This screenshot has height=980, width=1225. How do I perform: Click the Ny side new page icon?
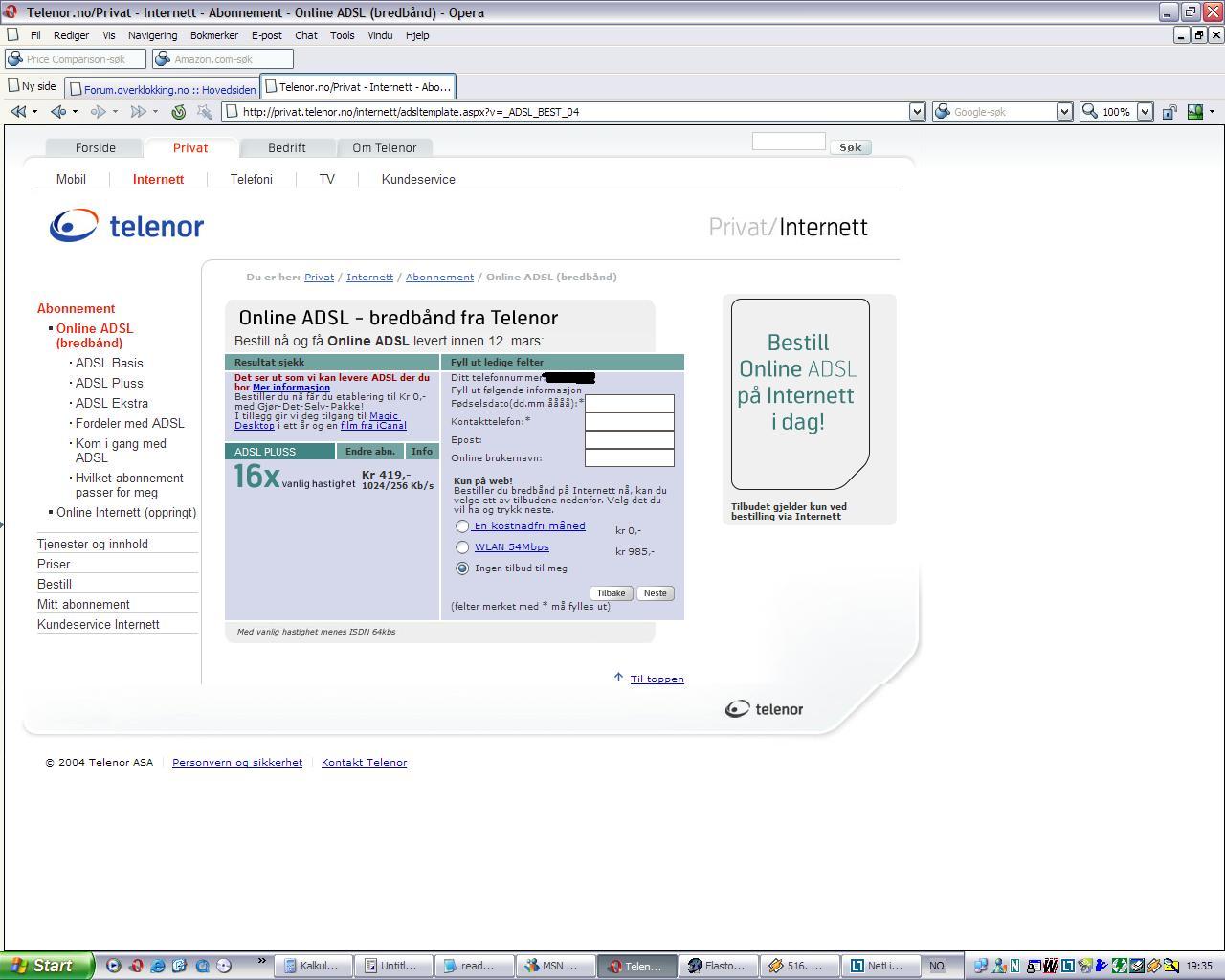pyautogui.click(x=13, y=86)
